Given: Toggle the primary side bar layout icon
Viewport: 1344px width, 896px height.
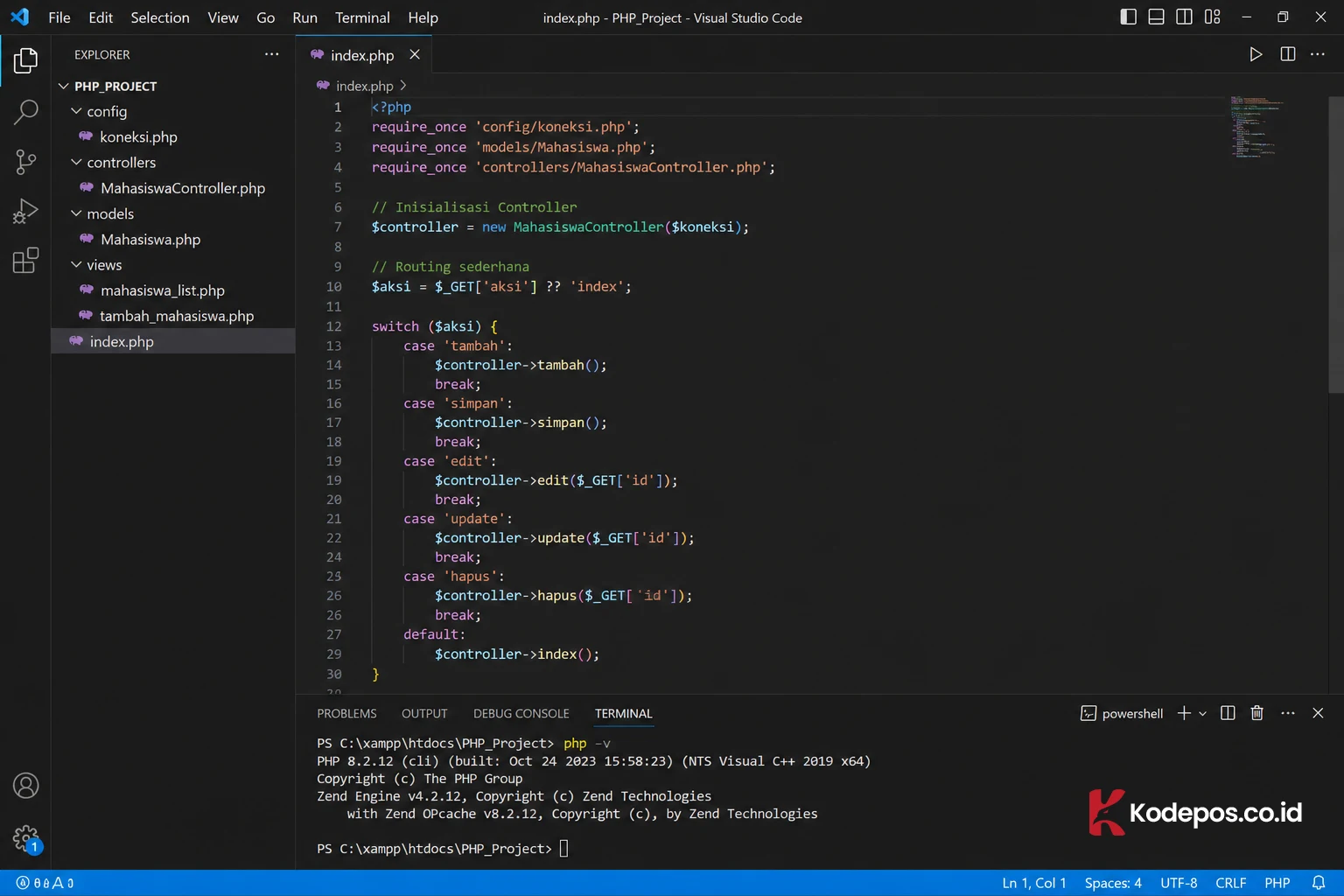Looking at the screenshot, I should coord(1128,17).
